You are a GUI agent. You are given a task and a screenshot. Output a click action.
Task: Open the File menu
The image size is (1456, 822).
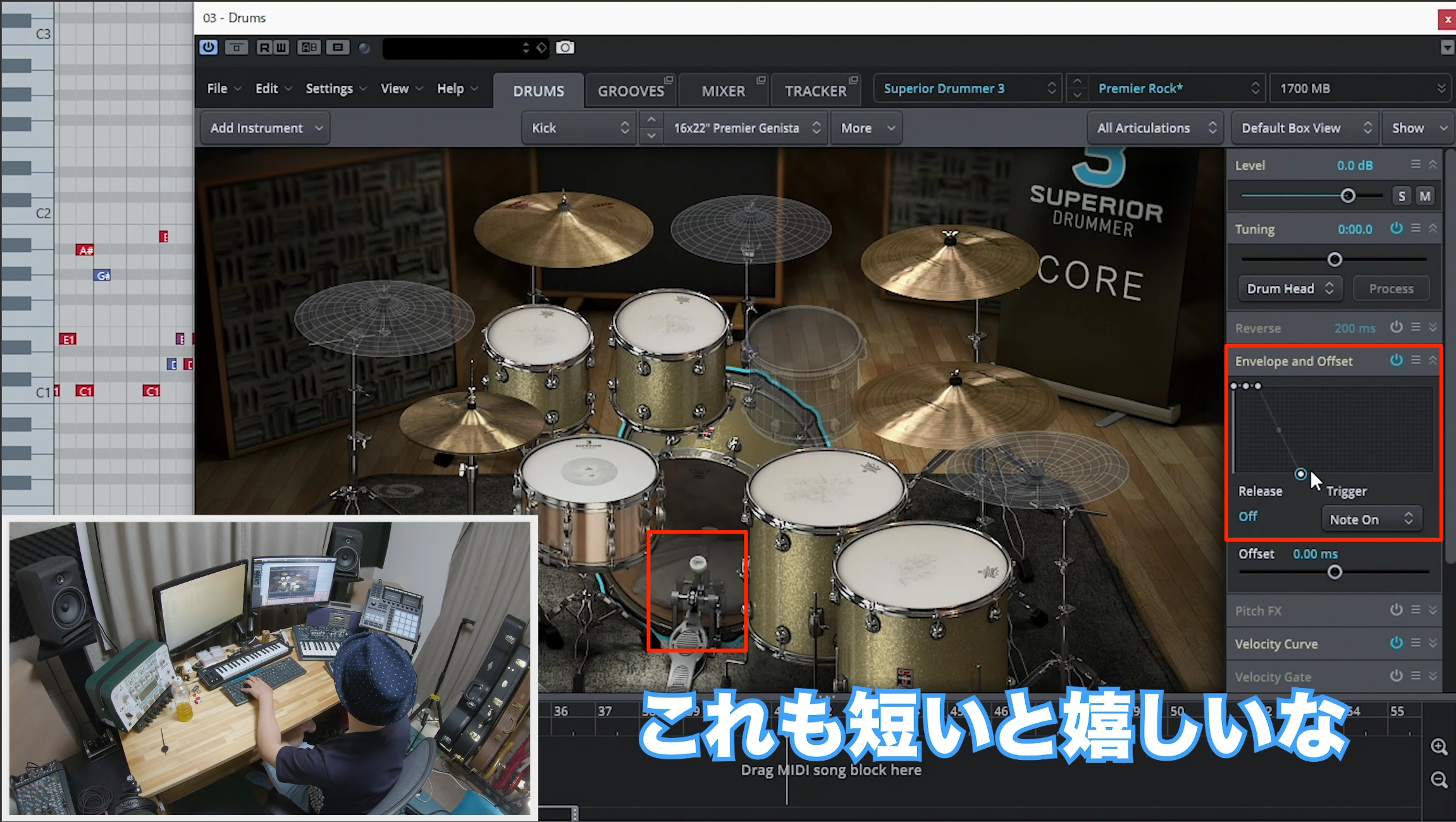224,89
